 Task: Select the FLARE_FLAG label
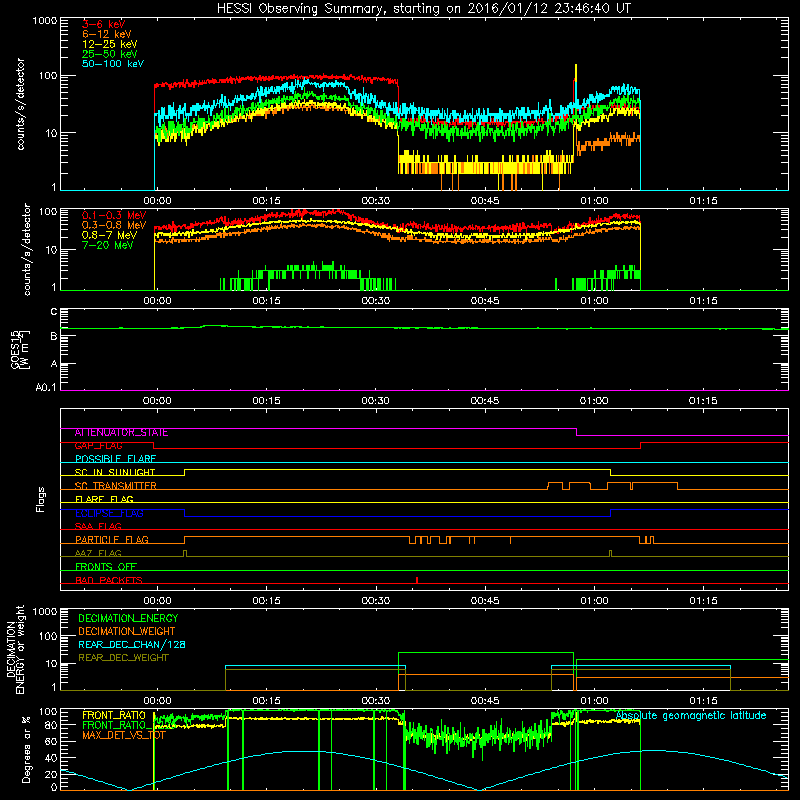point(104,499)
